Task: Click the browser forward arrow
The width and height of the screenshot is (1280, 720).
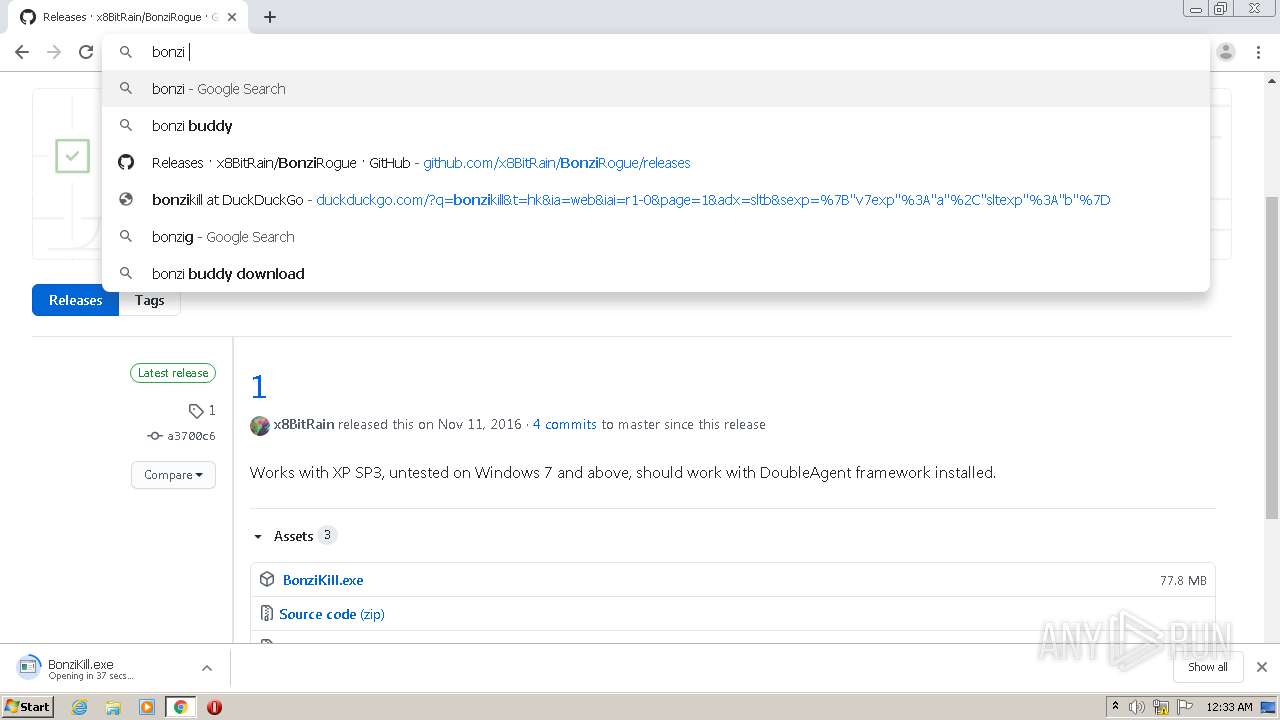Action: click(x=54, y=52)
